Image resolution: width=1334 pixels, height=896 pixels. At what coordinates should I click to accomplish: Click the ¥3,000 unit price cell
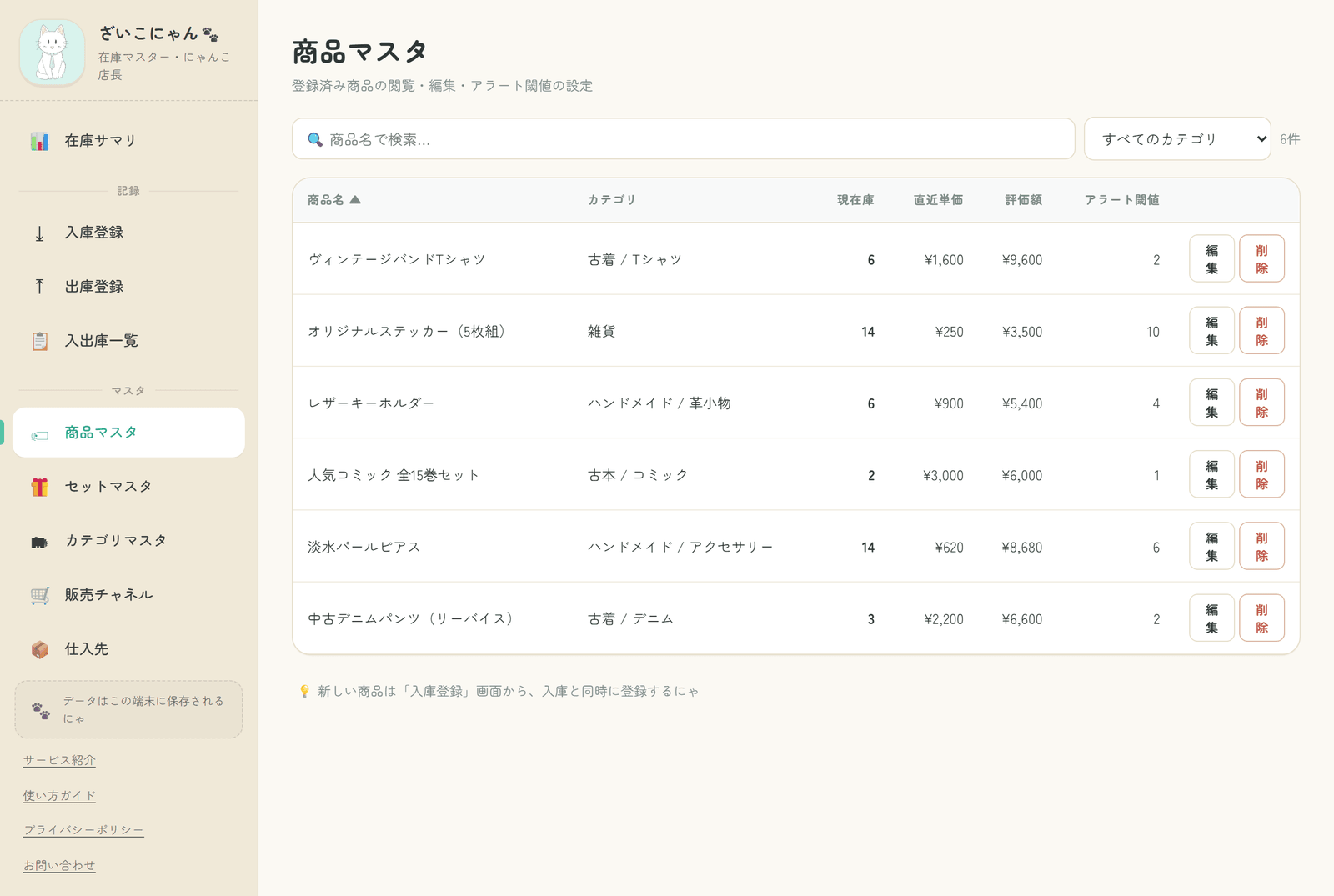pyautogui.click(x=943, y=476)
